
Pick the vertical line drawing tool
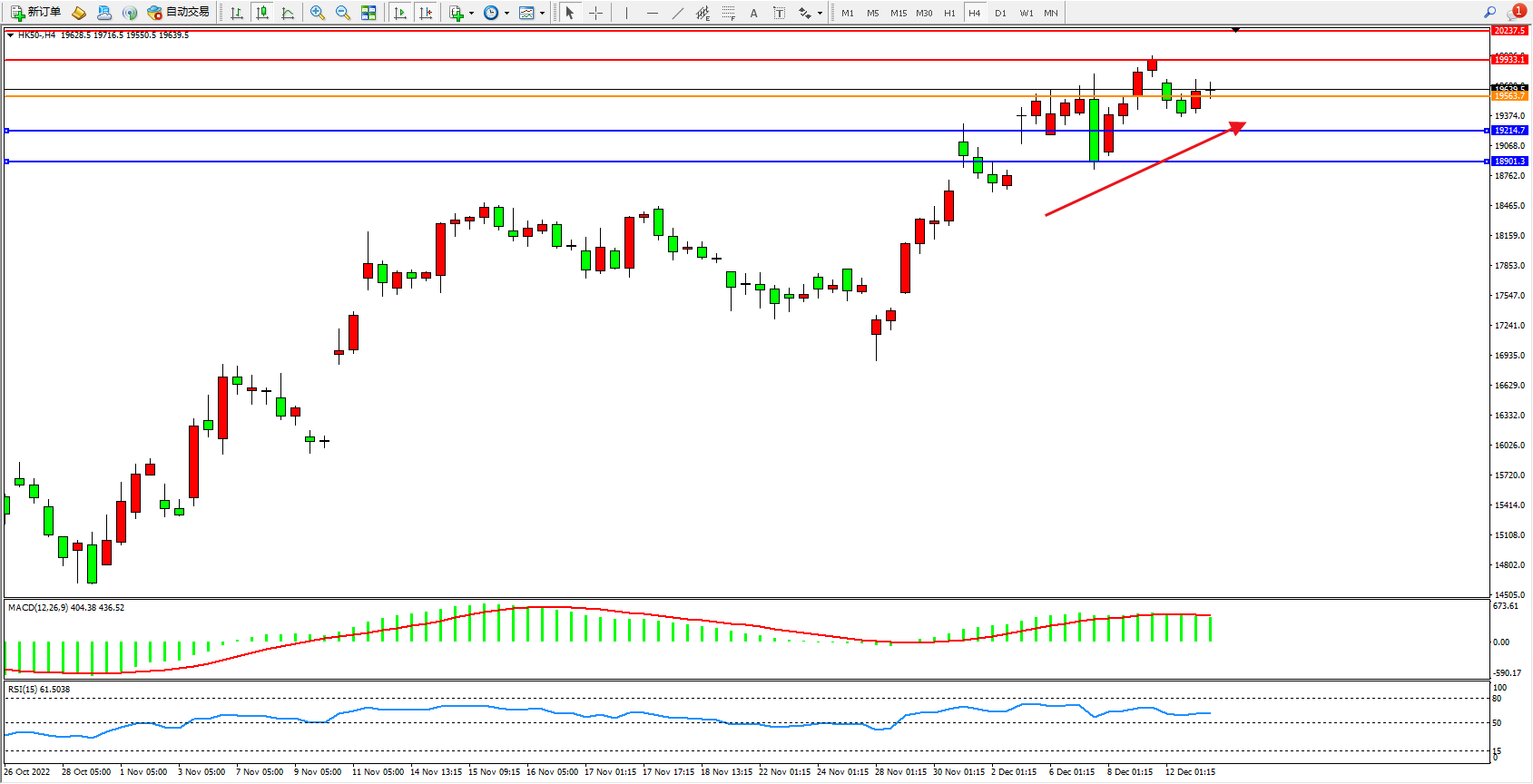tap(626, 13)
